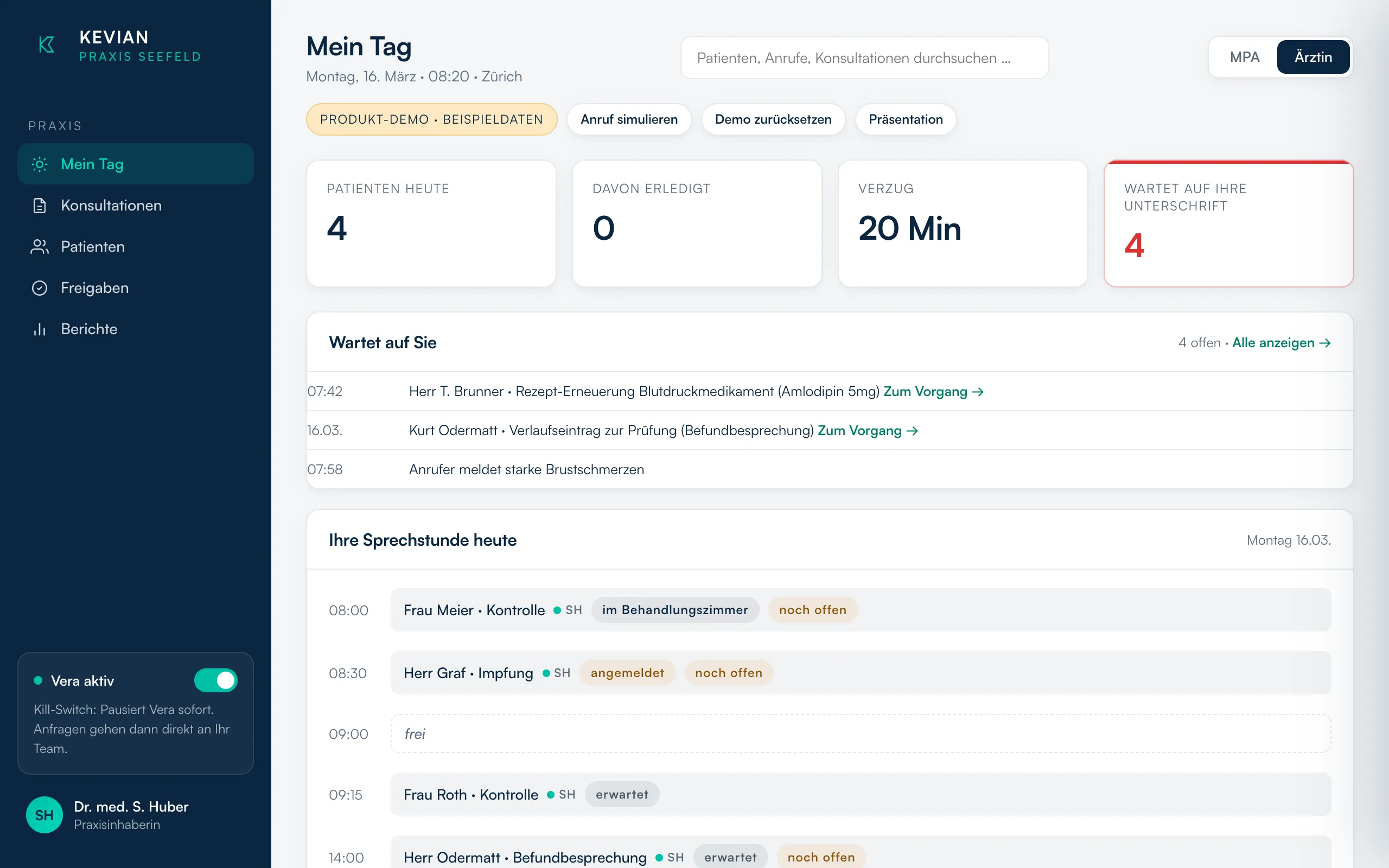Click the SH avatar of Dr. Huber

coord(44,815)
